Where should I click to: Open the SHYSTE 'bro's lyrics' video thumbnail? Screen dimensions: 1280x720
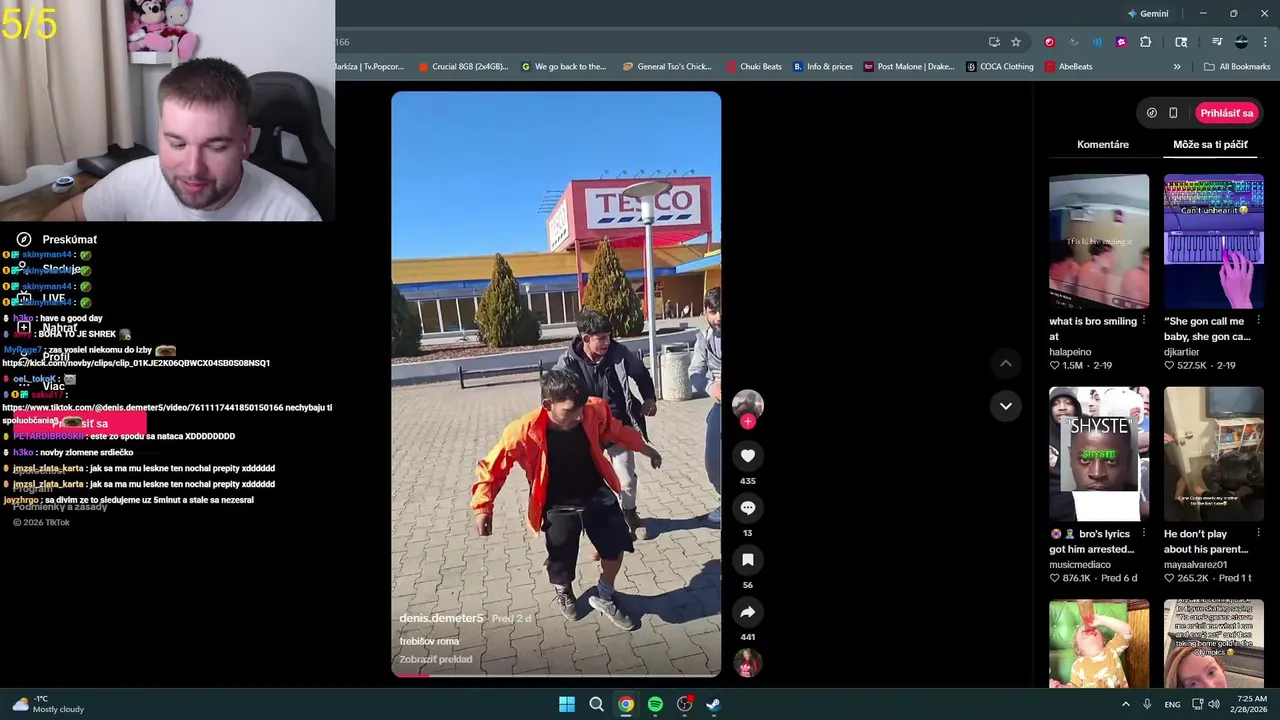tap(1099, 454)
